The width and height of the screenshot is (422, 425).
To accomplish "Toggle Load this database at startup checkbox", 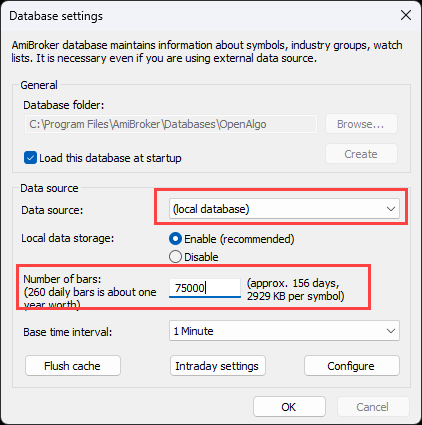I will tap(30, 158).
